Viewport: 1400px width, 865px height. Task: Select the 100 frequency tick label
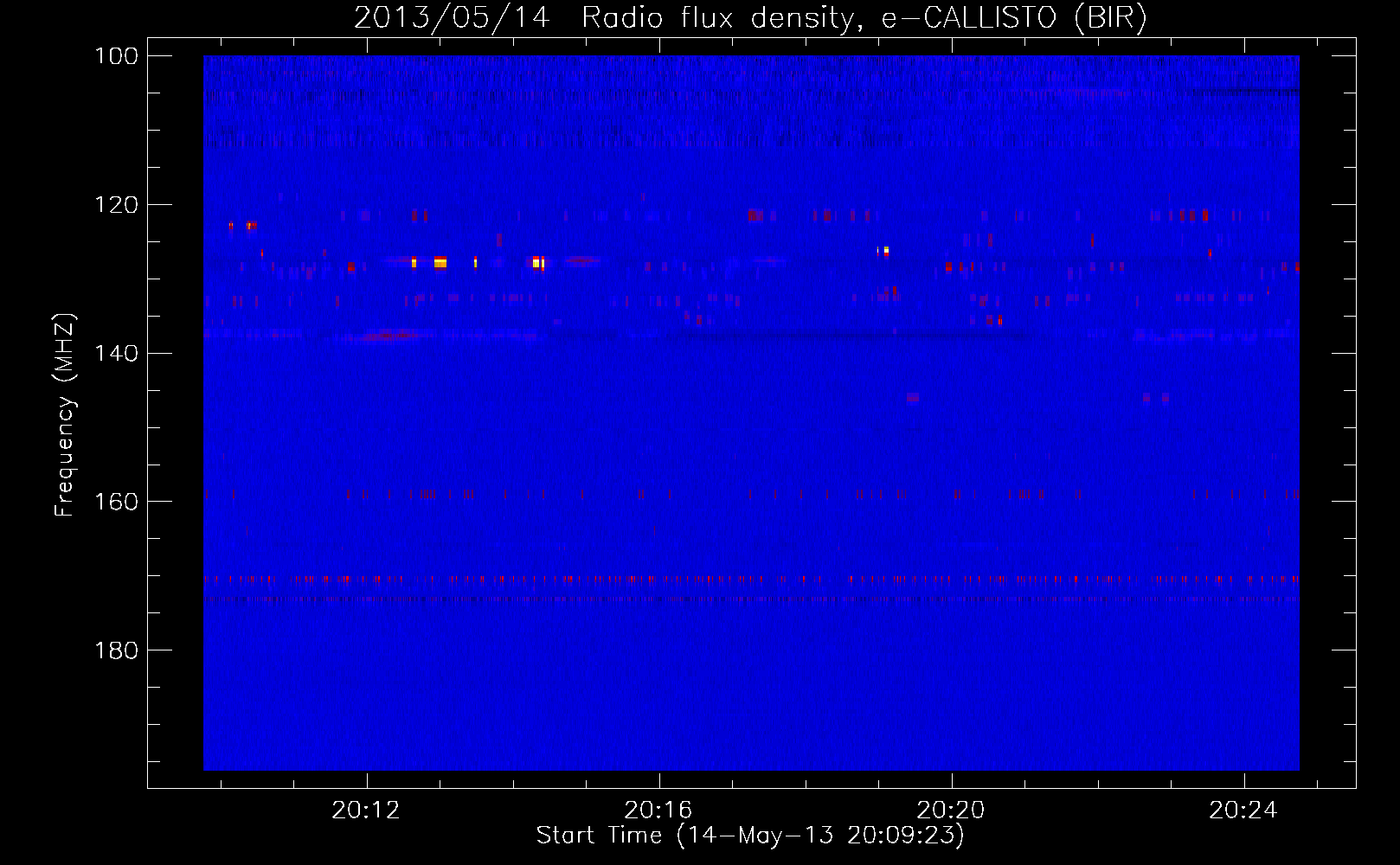[x=115, y=56]
